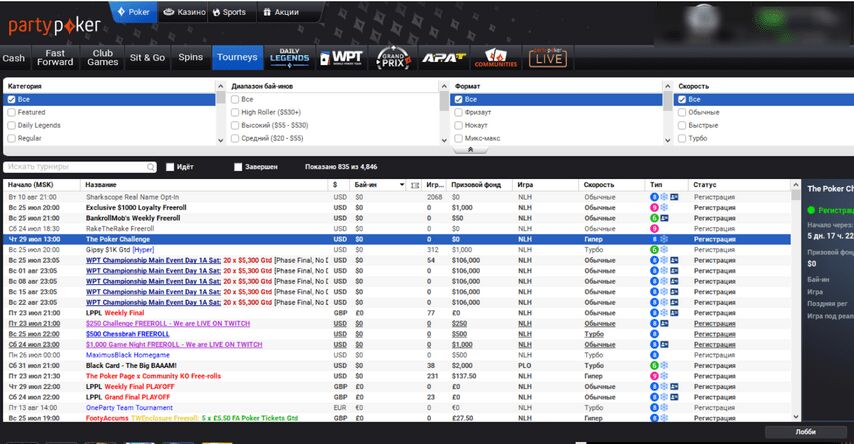Screen dimensions: 854x444
Task: Open Daily Legends tab
Action: [x=289, y=57]
